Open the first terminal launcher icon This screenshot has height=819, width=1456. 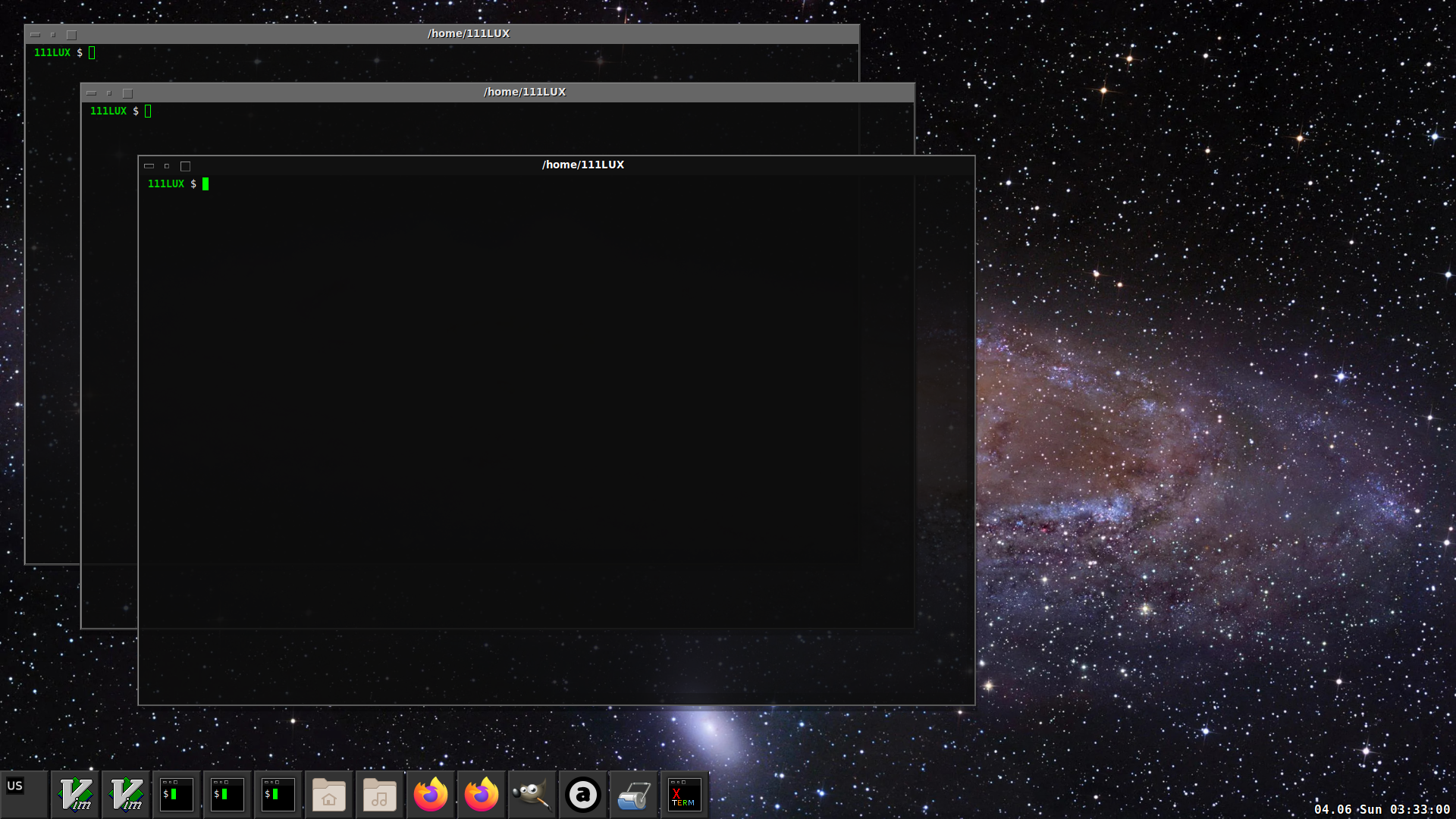pyautogui.click(x=177, y=795)
